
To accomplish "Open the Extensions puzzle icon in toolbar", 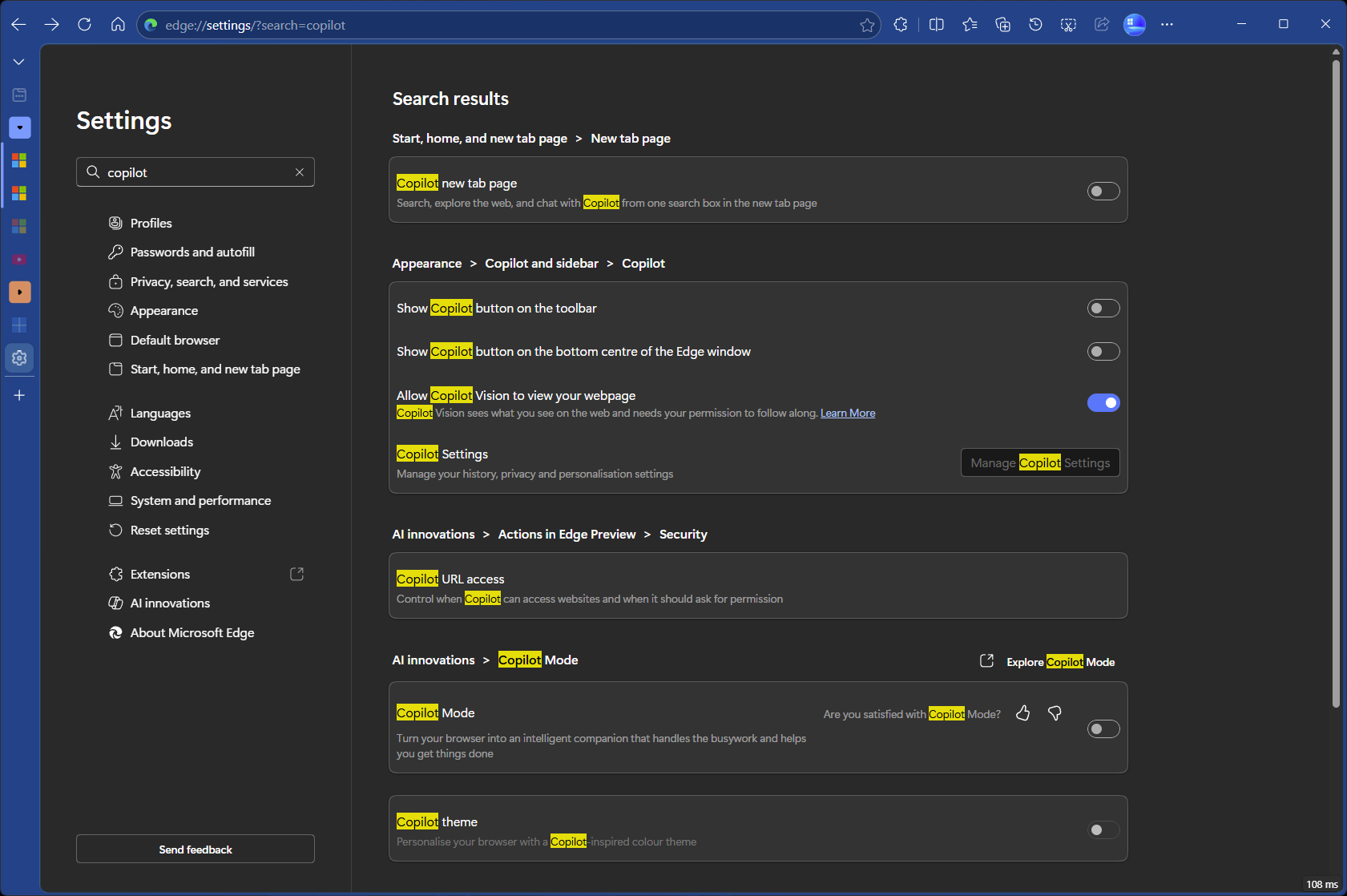I will coord(901,25).
